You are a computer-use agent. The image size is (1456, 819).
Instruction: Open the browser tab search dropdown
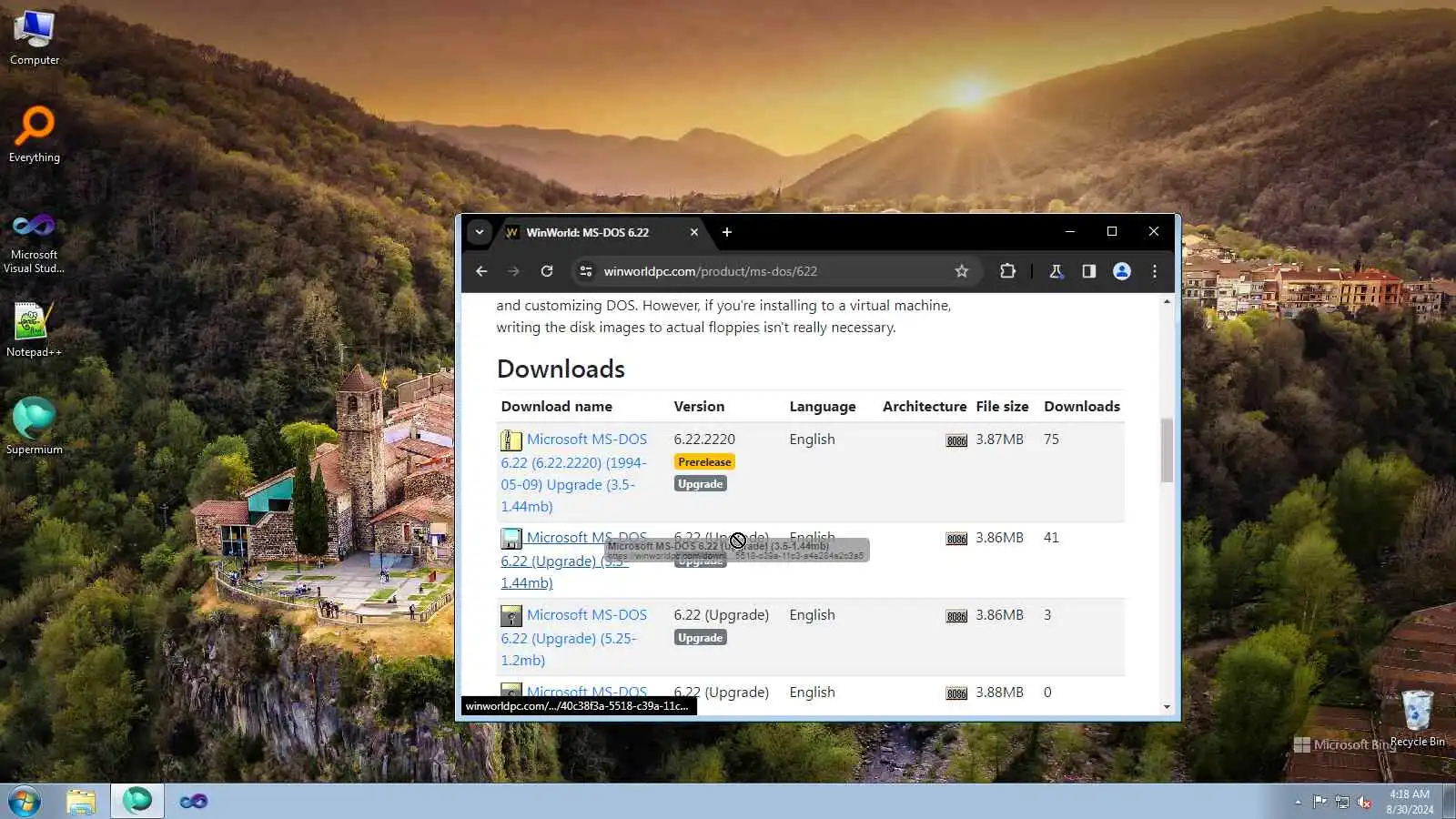point(480,232)
